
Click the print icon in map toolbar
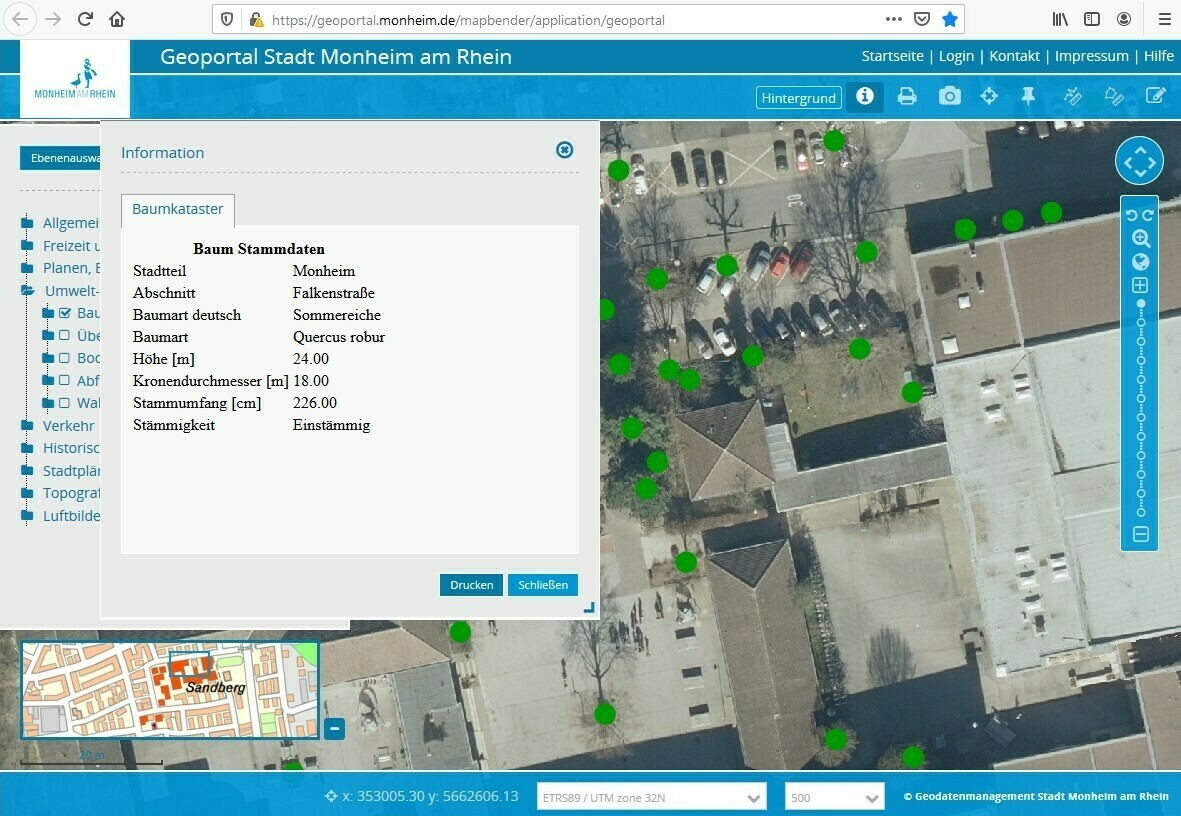pyautogui.click(x=907, y=97)
